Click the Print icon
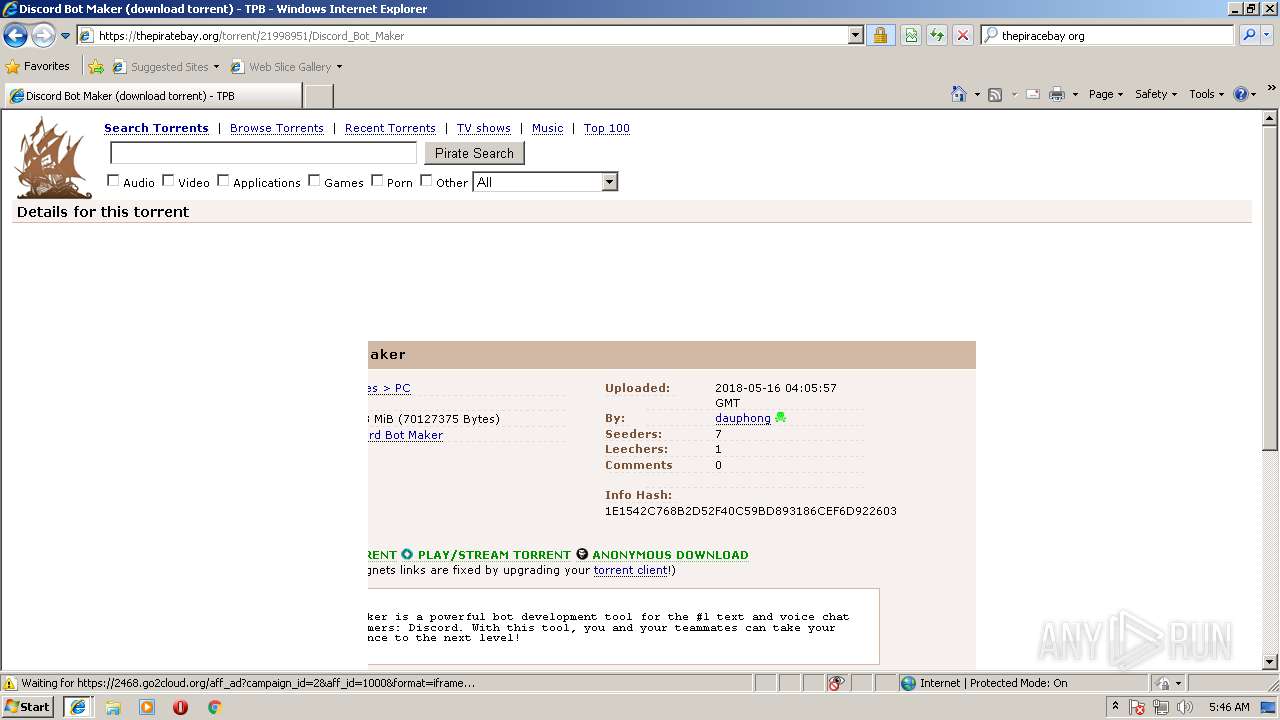1280x720 pixels. 1057,94
